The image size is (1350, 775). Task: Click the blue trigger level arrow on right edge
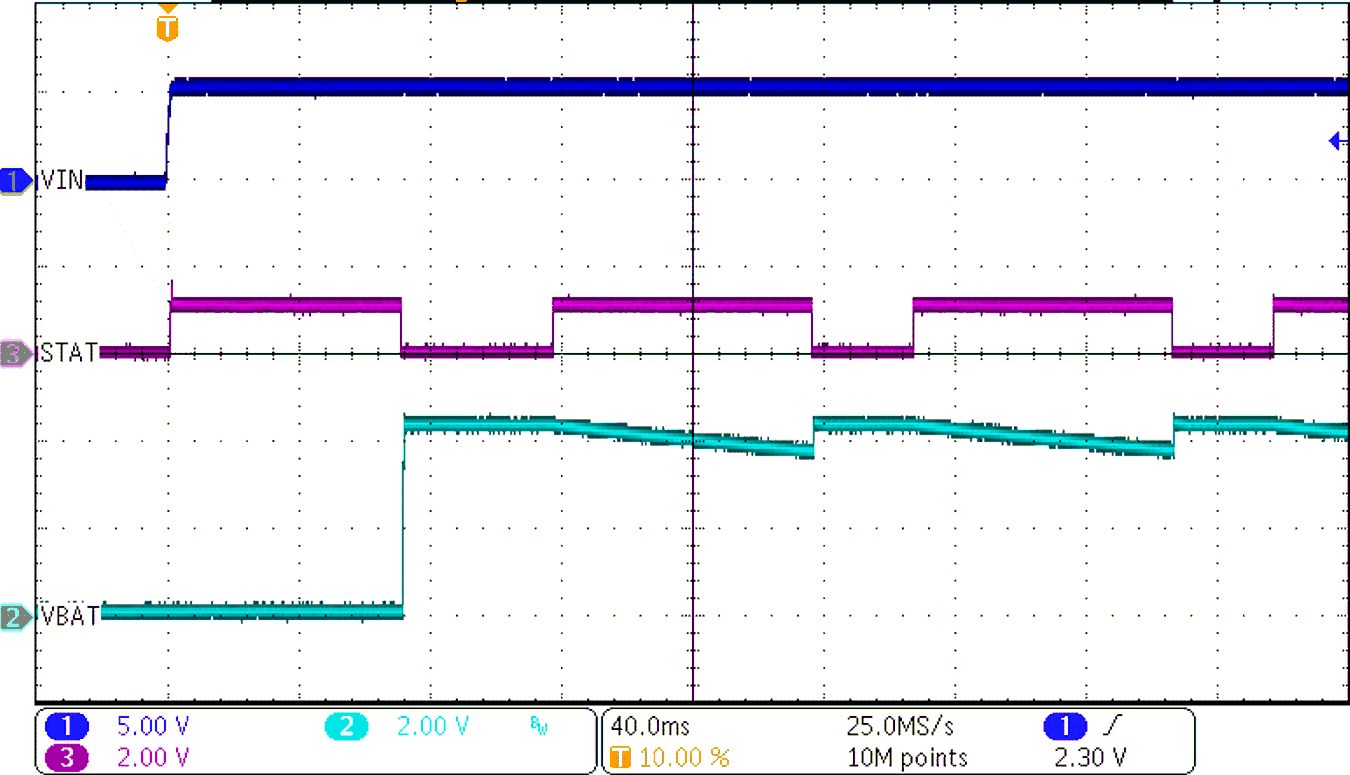(1336, 141)
